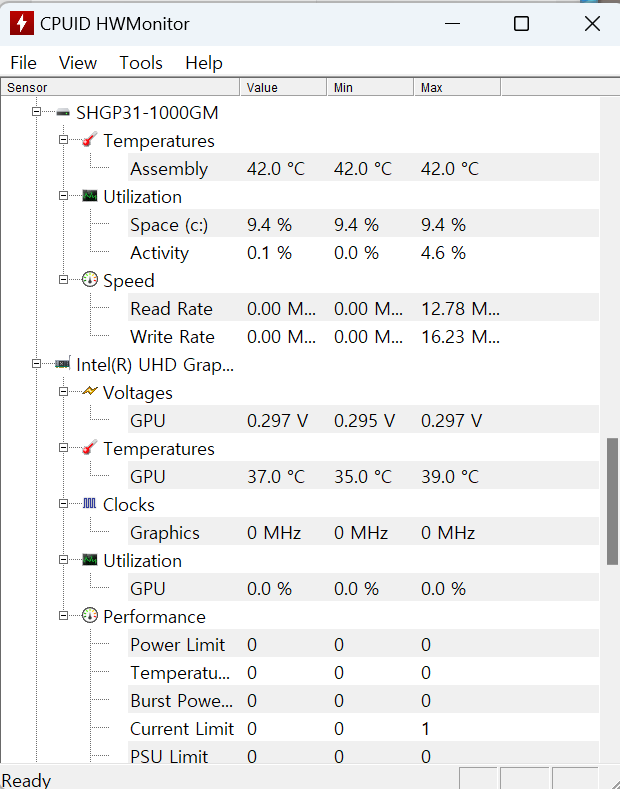Click the Intel UHD Graphics card icon

[x=63, y=365]
